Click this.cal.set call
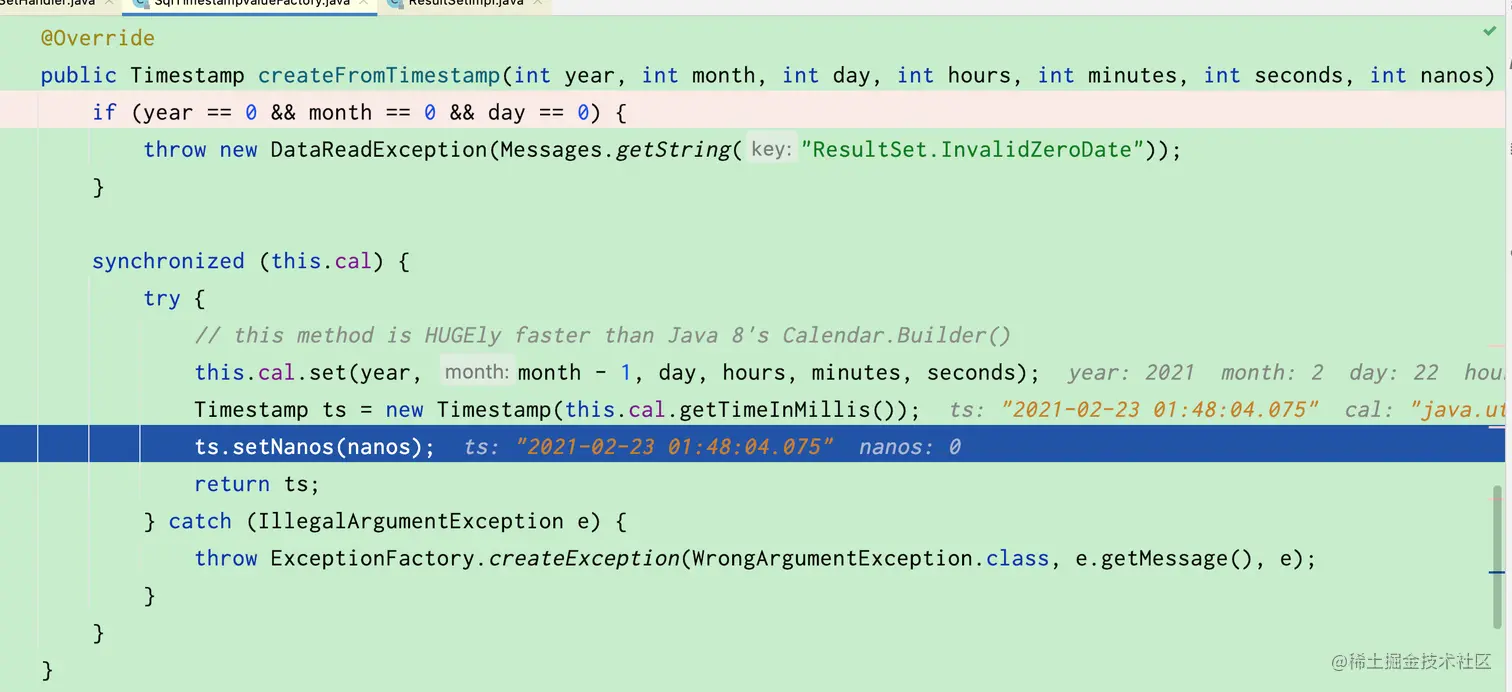 271,372
